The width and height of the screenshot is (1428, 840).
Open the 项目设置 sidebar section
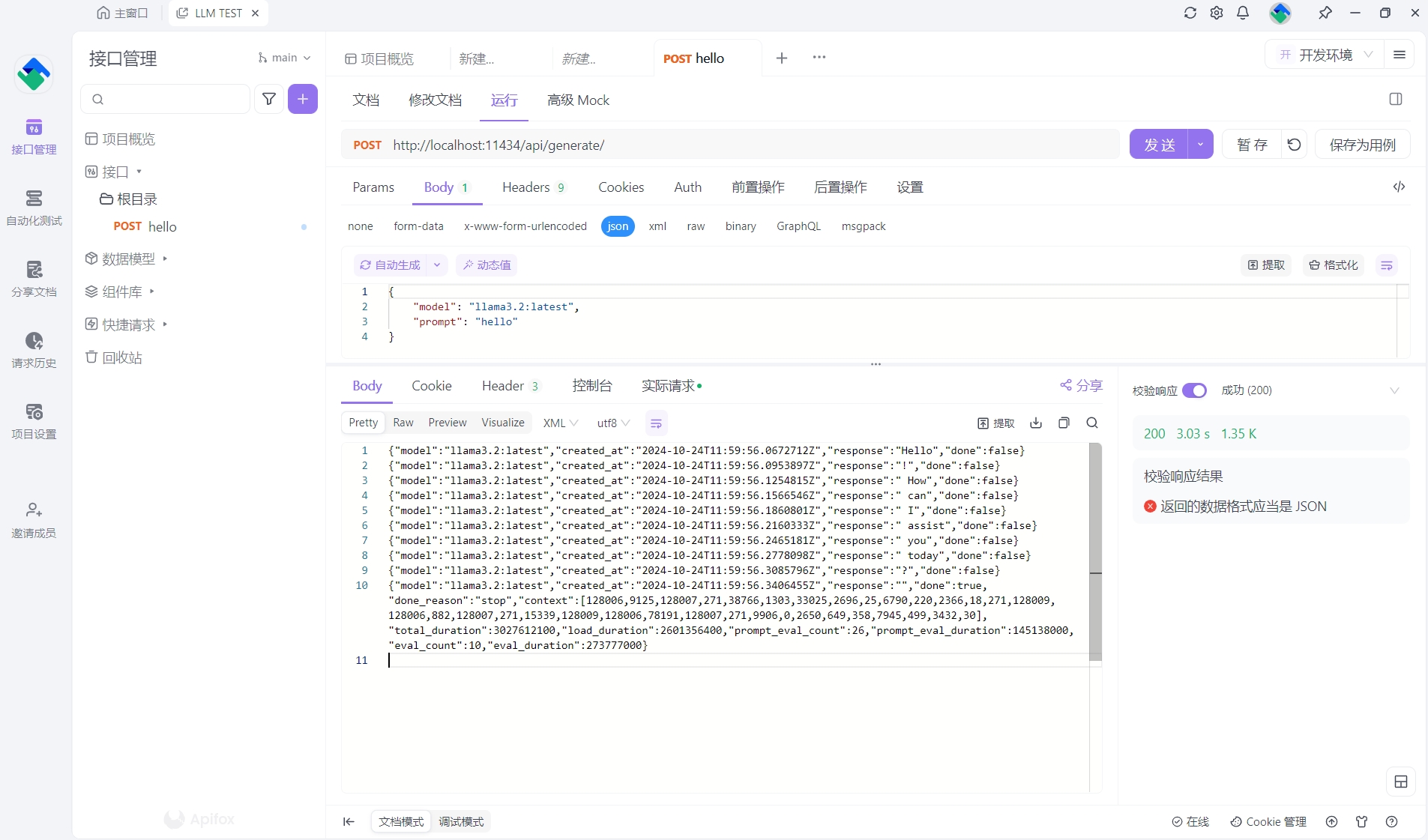click(x=34, y=421)
